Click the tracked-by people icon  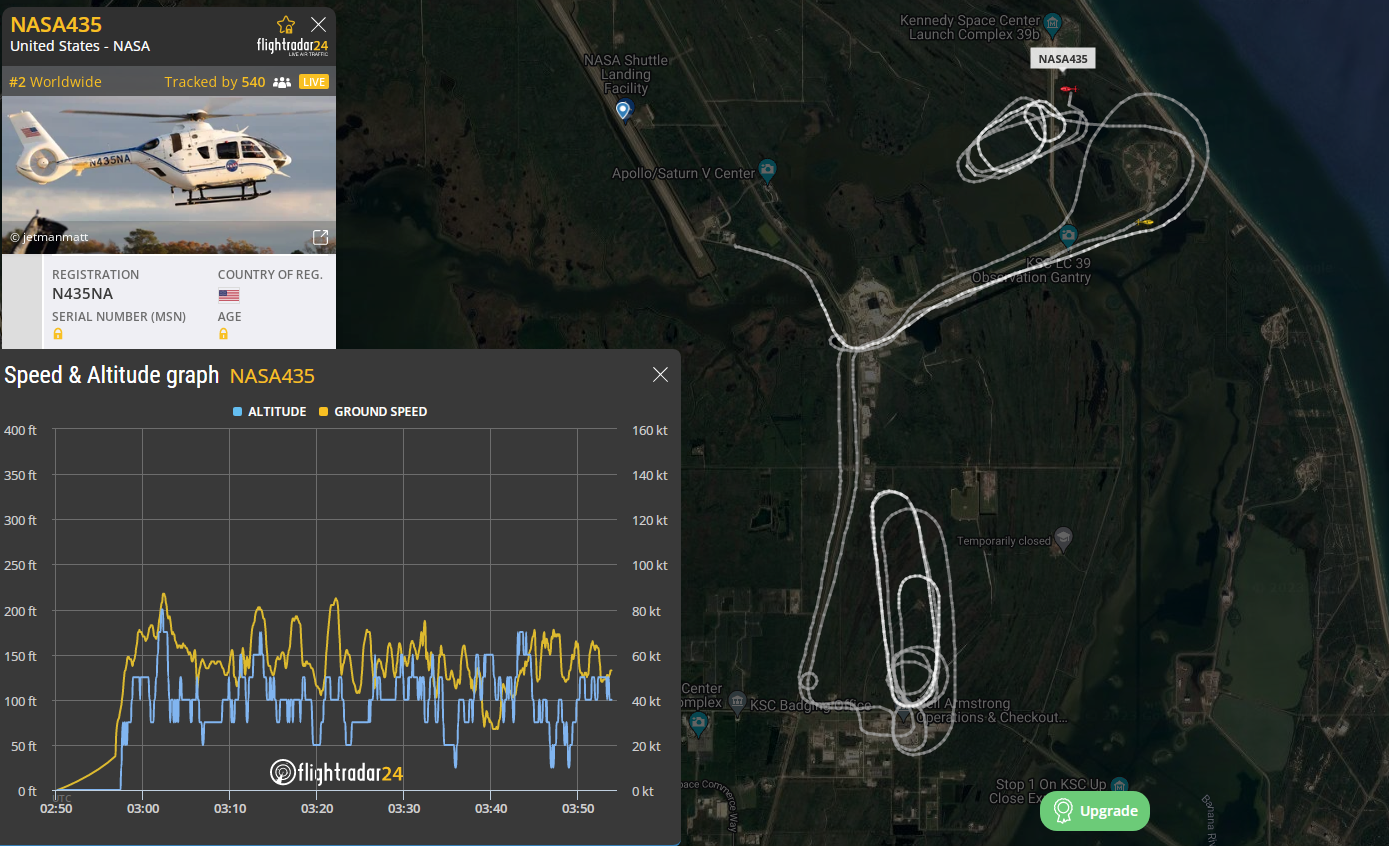(282, 82)
